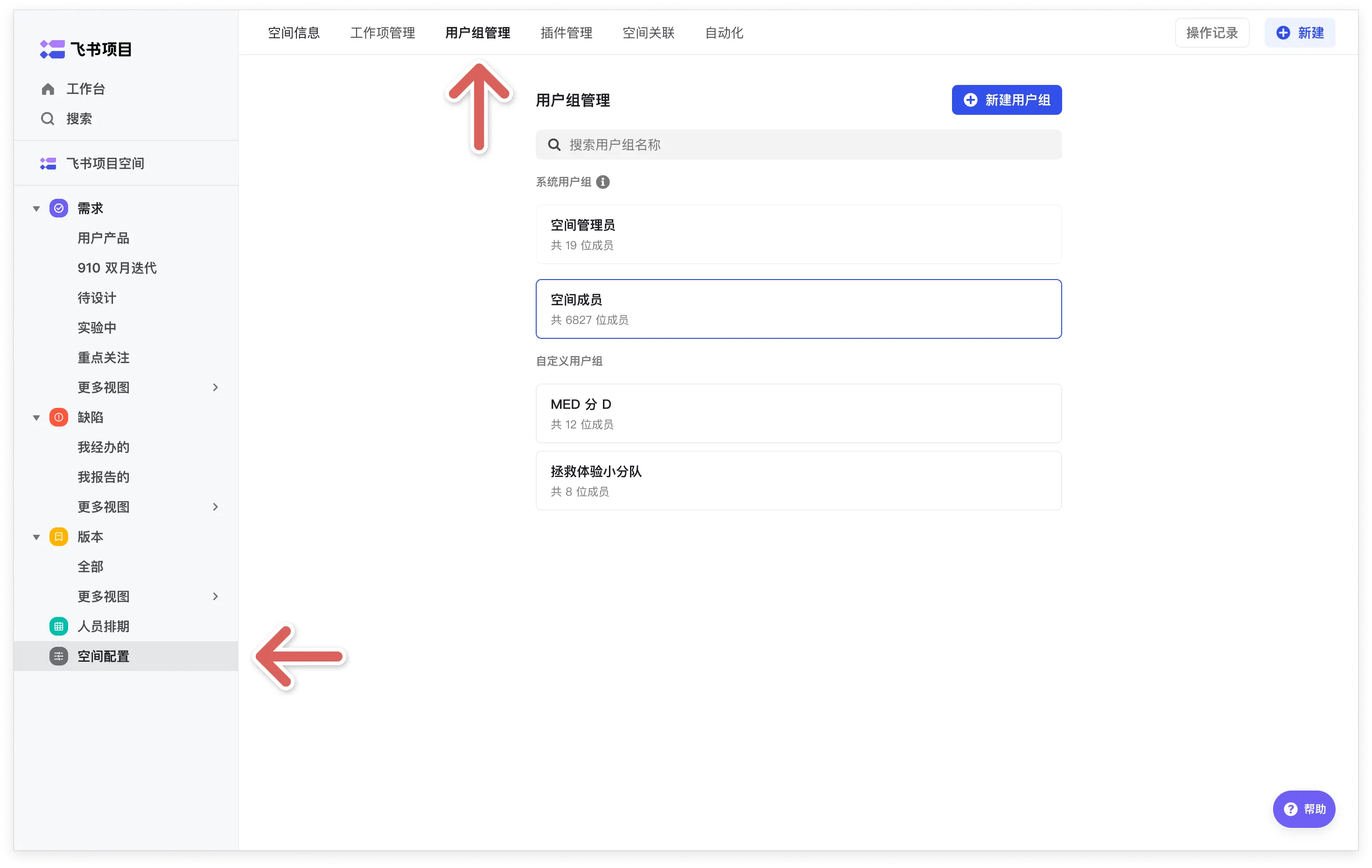Open the 空间关联 tab
The width and height of the screenshot is (1372, 868).
tap(648, 33)
